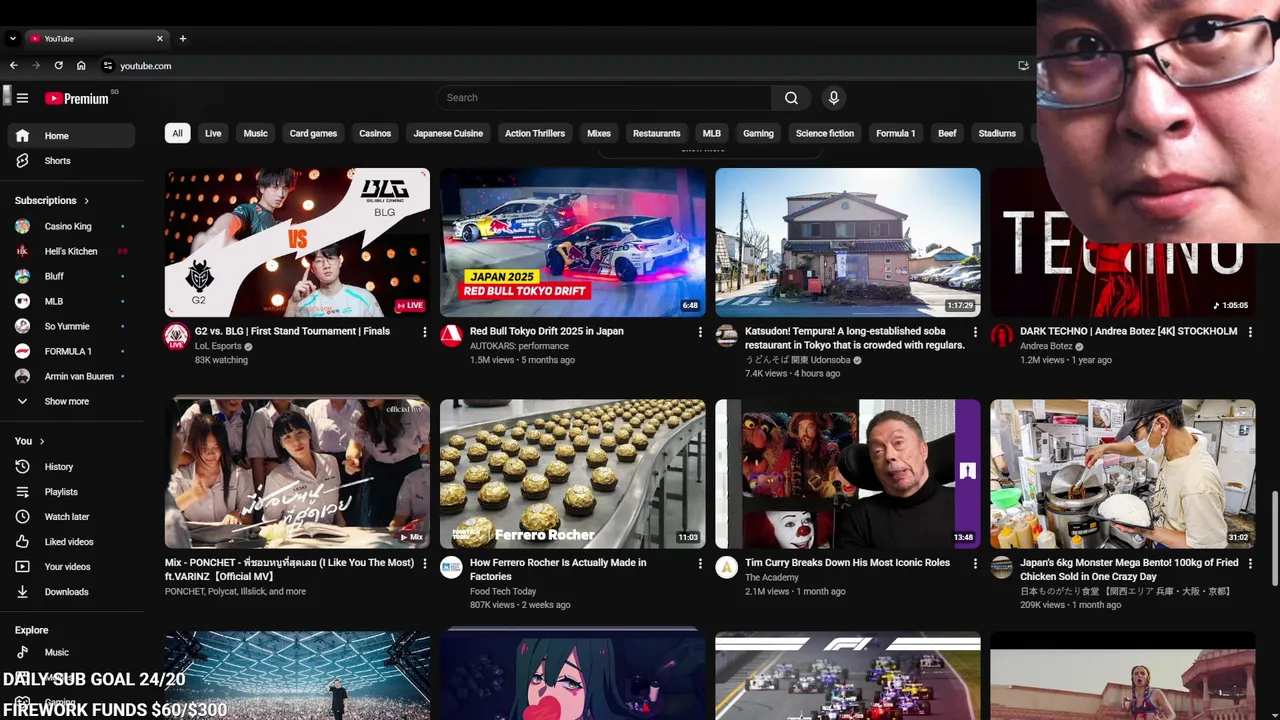Select the Action Thrillers filter chip
Screen dimensions: 1280x720
point(535,133)
